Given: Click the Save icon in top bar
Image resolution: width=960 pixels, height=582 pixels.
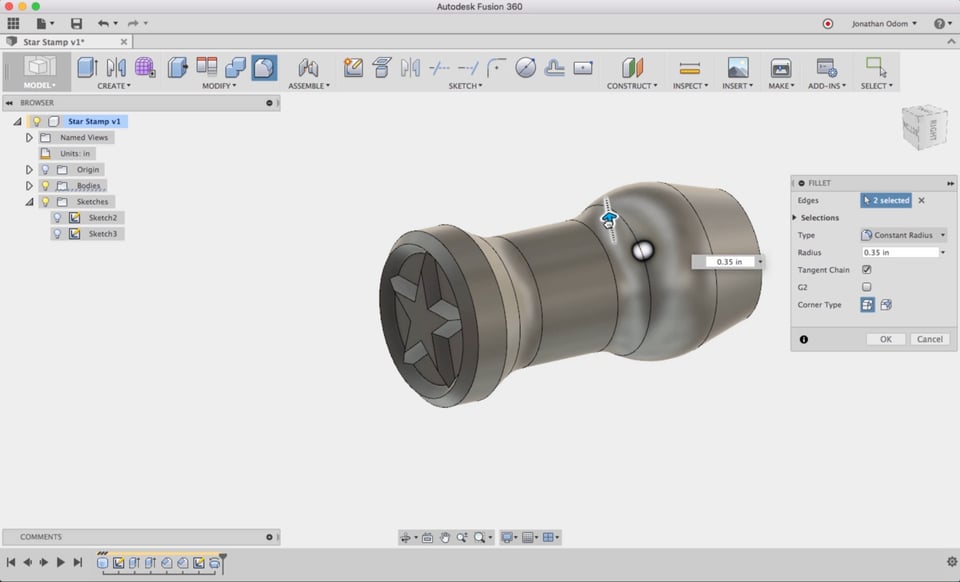Looking at the screenshot, I should 76,23.
